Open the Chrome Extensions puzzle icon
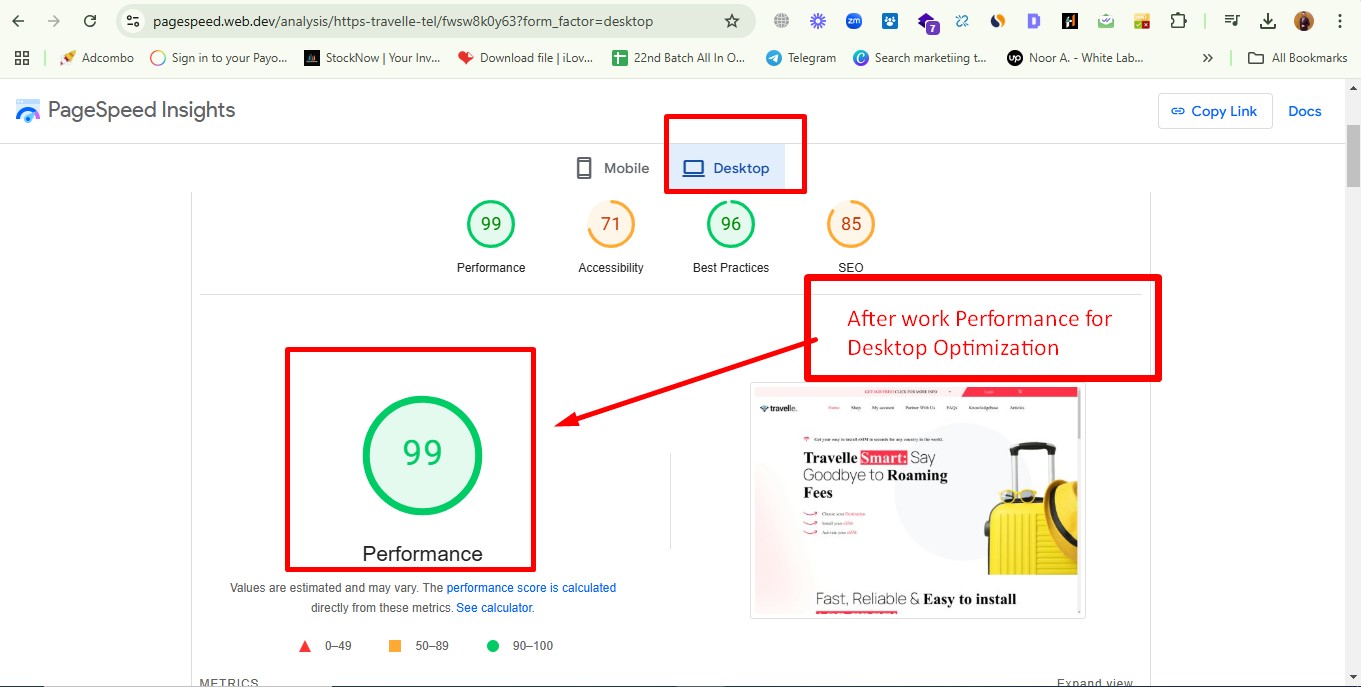 click(1179, 21)
